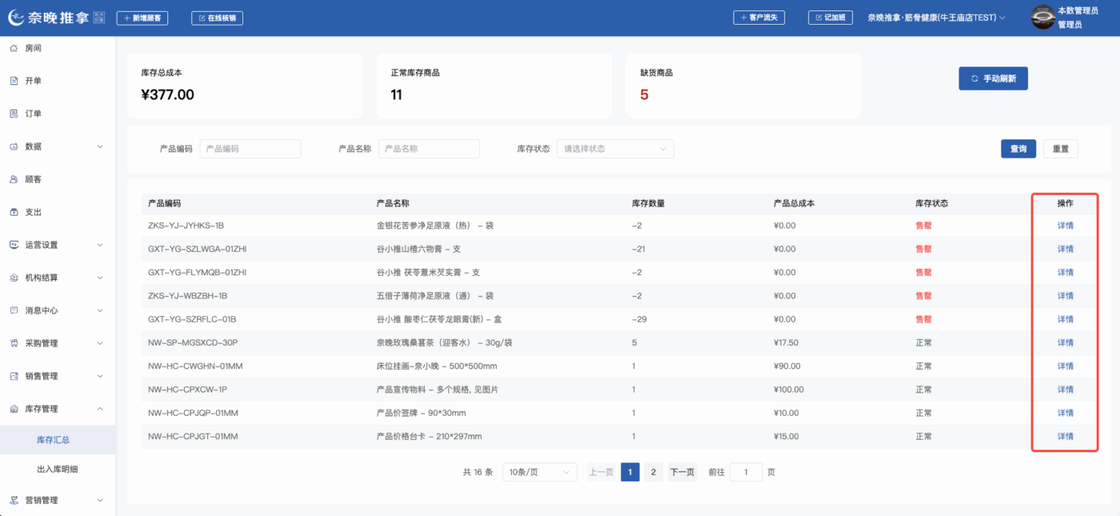
Task: Click the 手动刷新 button
Action: 993,78
